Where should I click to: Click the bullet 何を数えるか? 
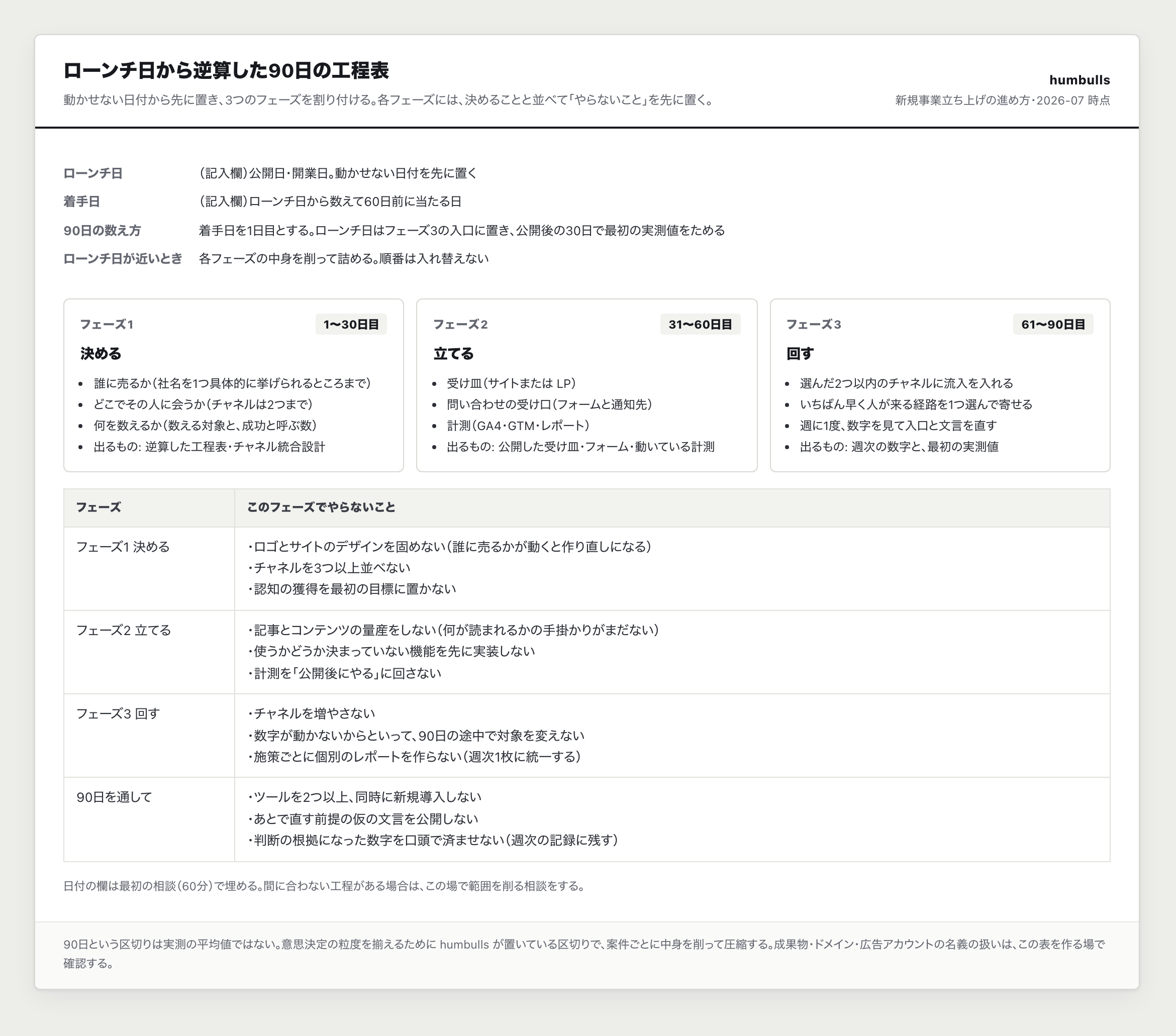tap(206, 426)
